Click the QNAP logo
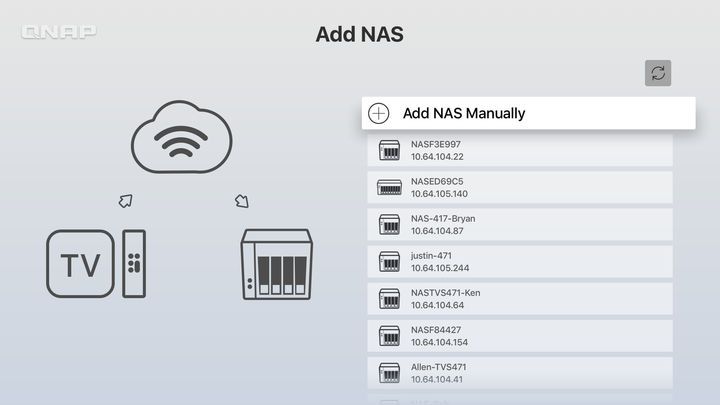 (59, 32)
